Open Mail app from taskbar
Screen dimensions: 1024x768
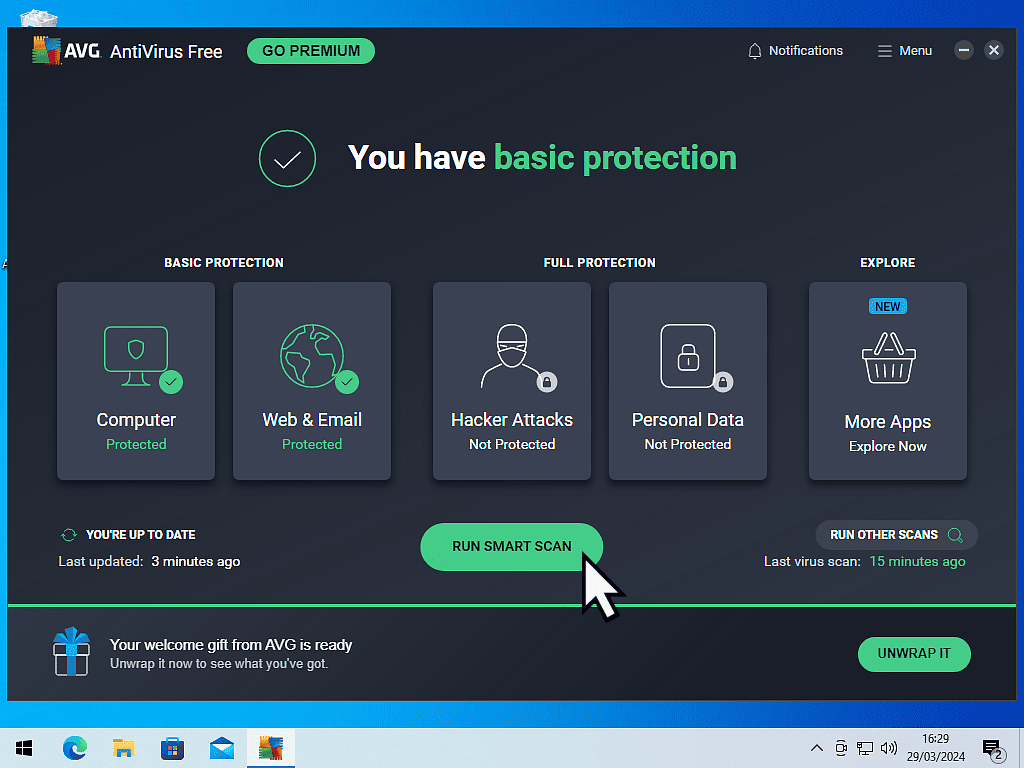pyautogui.click(x=222, y=748)
